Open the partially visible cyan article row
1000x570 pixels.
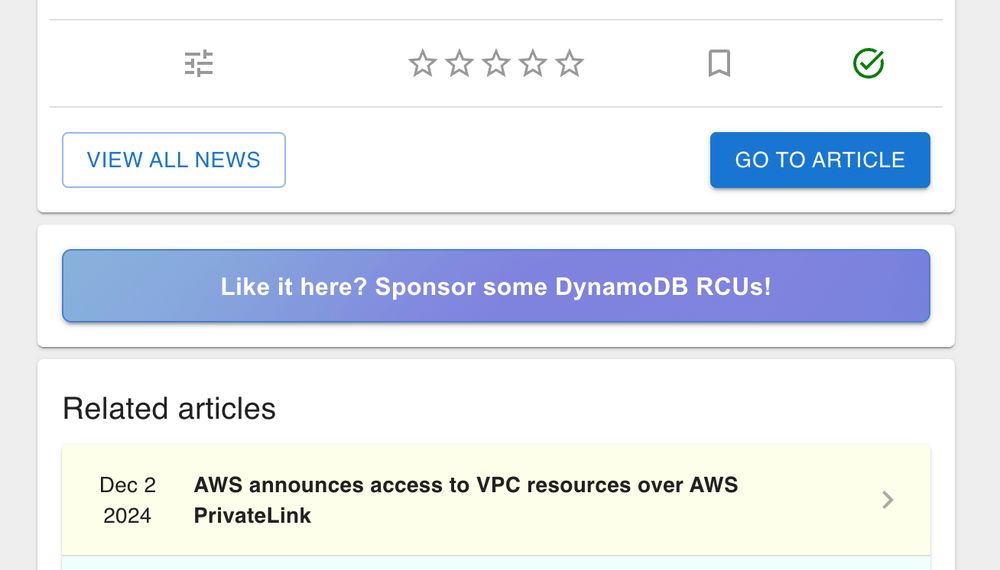point(496,563)
